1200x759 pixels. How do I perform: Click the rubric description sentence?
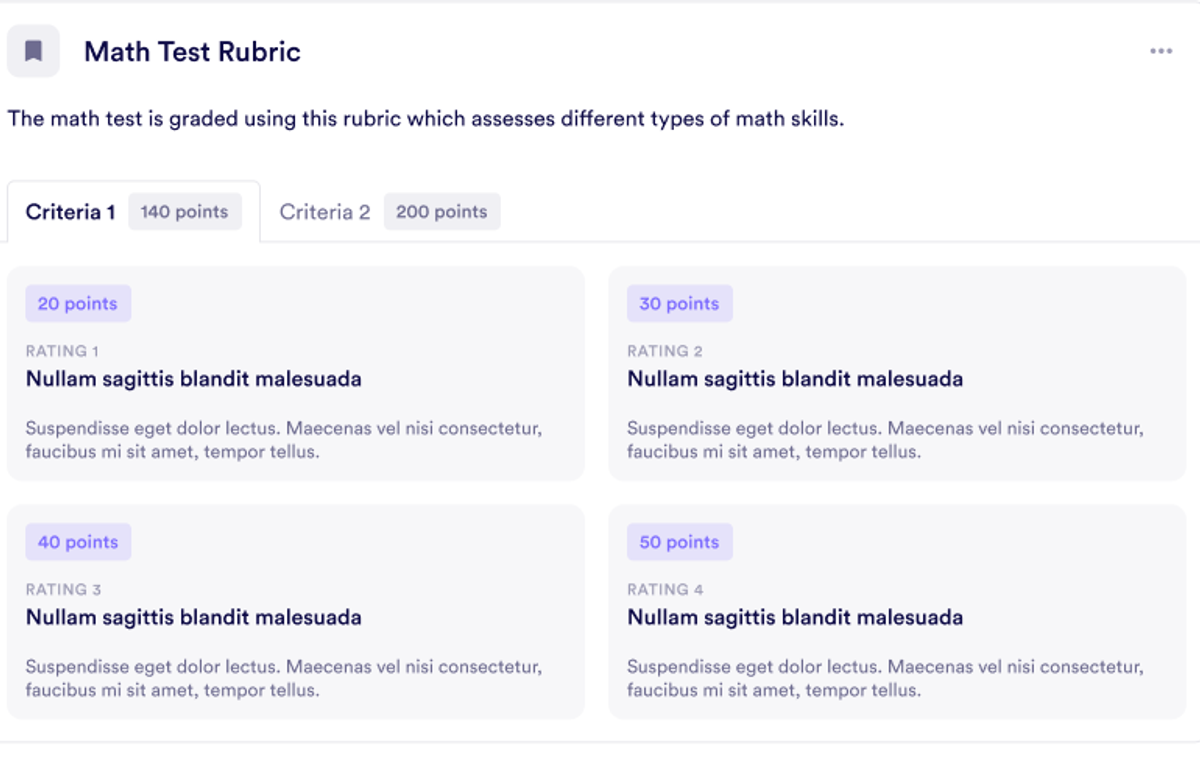click(426, 119)
